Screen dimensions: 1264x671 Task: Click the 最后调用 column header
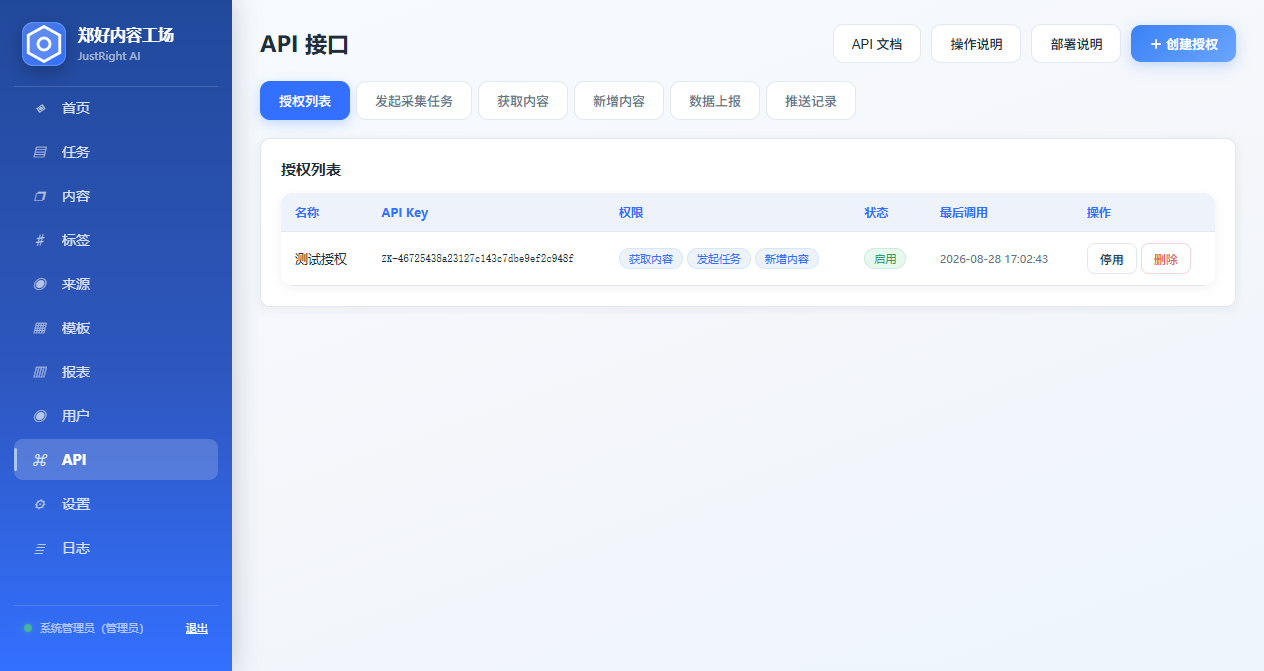964,213
